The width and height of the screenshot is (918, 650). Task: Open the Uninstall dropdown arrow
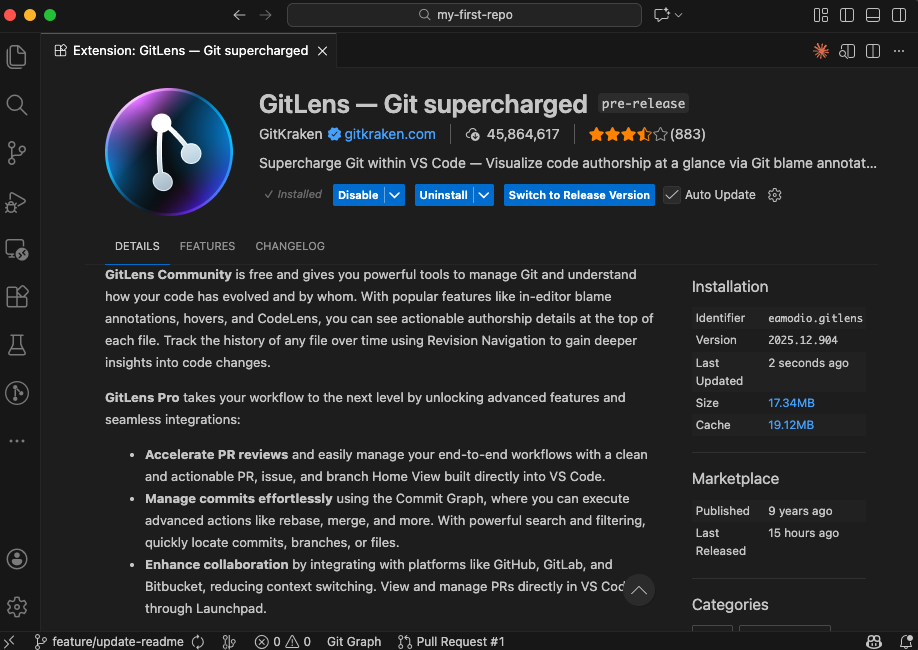tap(482, 195)
